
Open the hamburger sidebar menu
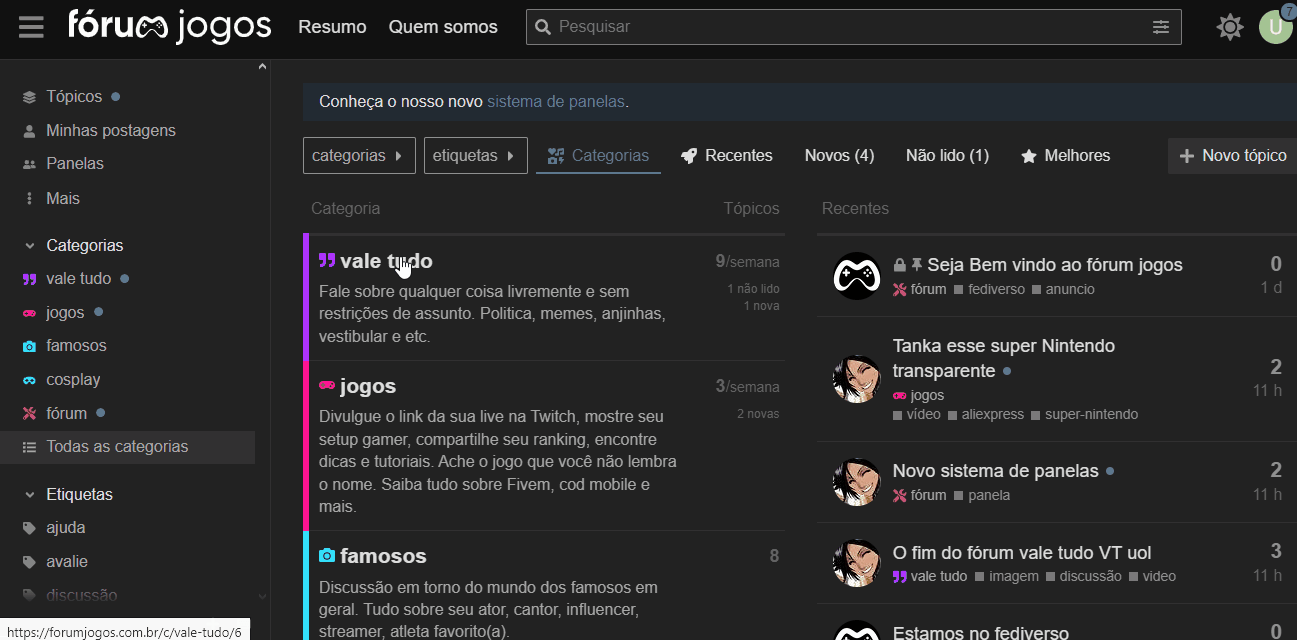(x=31, y=27)
